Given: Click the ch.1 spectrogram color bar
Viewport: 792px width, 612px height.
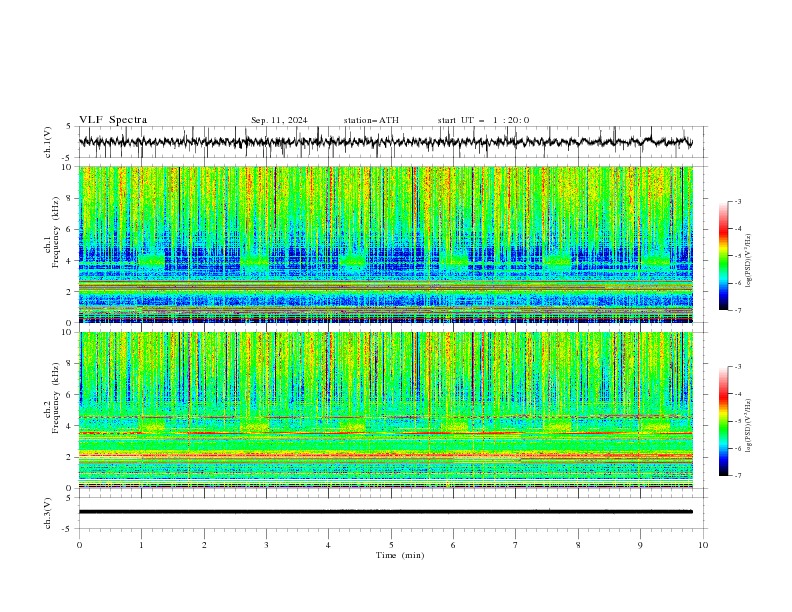Looking at the screenshot, I should pyautogui.click(x=723, y=256).
